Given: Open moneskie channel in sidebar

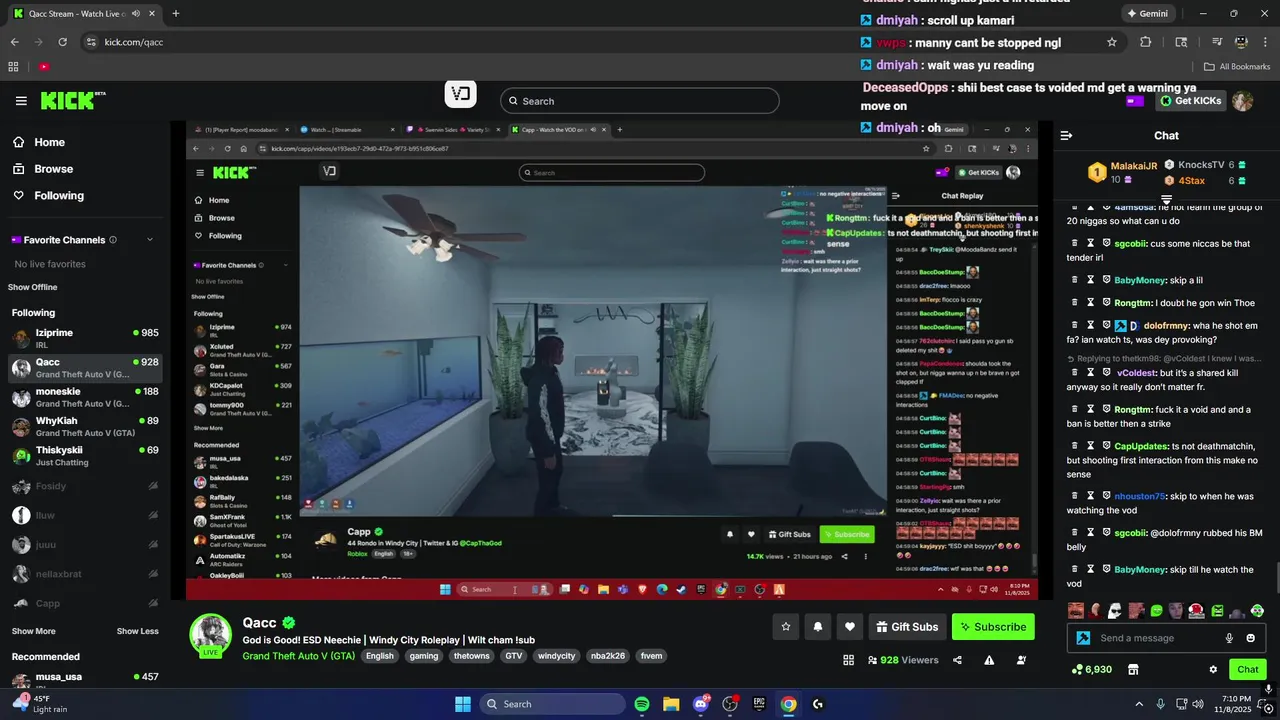Looking at the screenshot, I should (85, 397).
